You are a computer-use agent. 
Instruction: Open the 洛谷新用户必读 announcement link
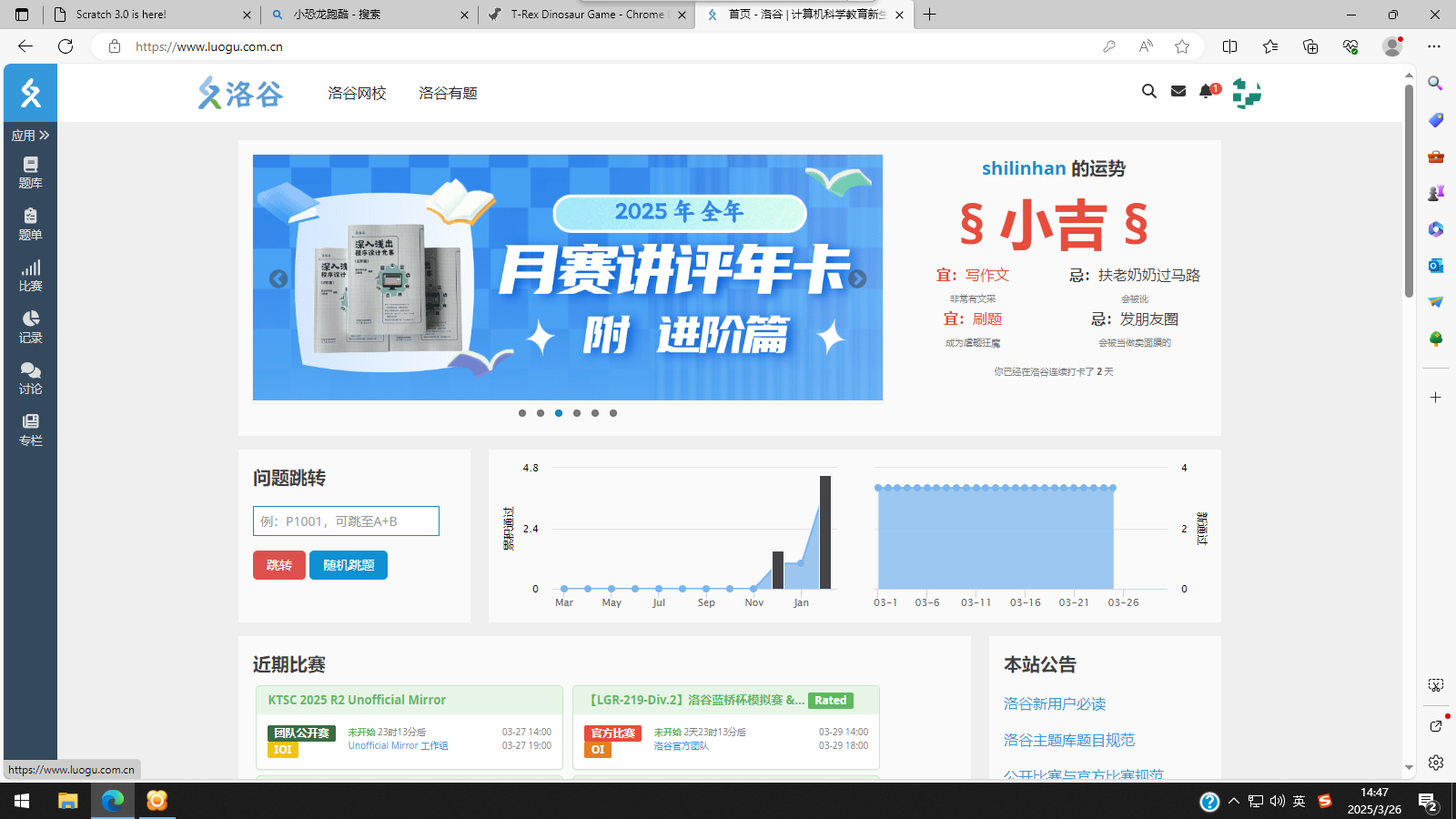coord(1055,703)
